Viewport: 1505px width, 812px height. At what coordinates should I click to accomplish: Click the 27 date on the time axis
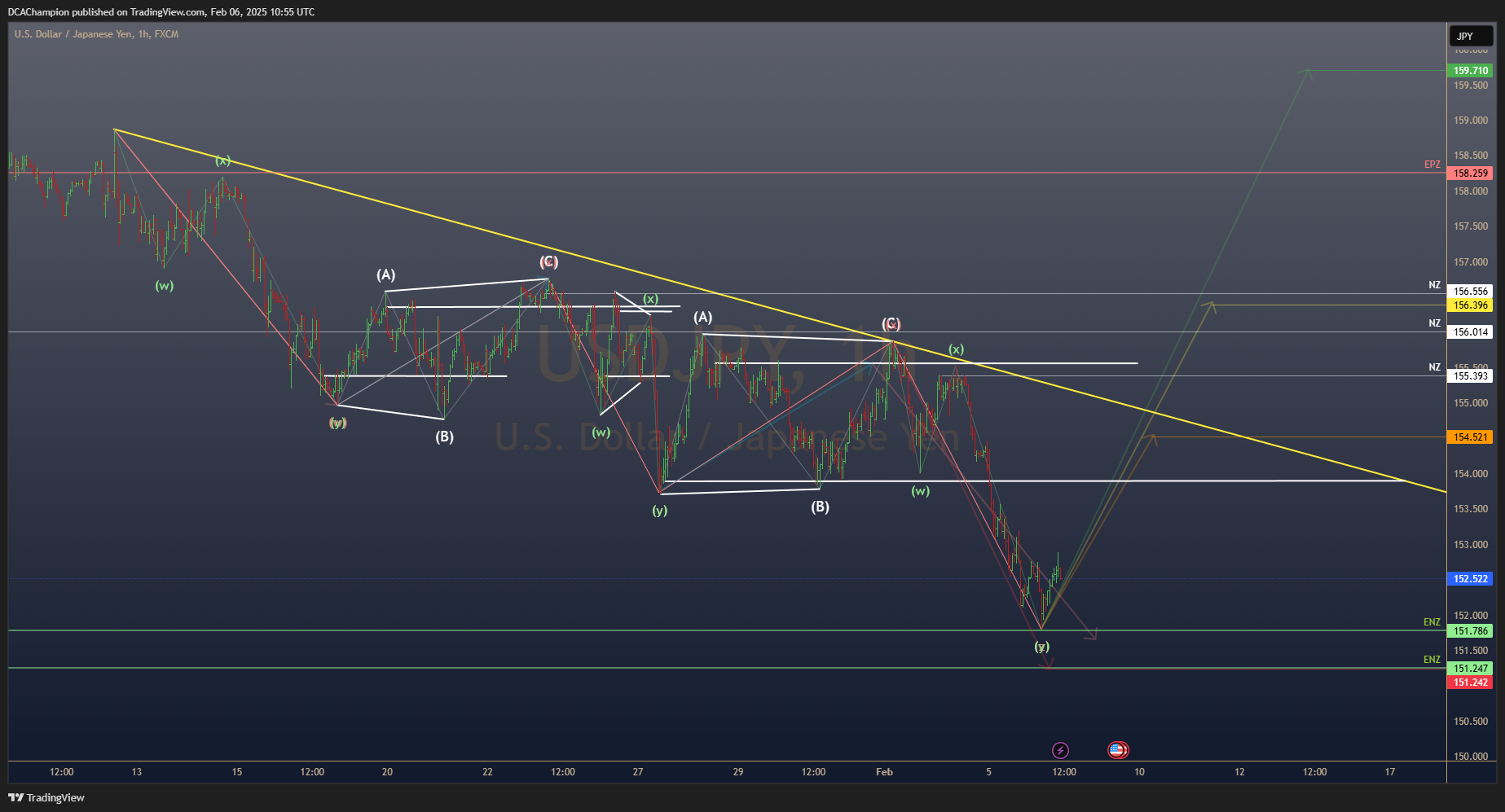[x=638, y=772]
